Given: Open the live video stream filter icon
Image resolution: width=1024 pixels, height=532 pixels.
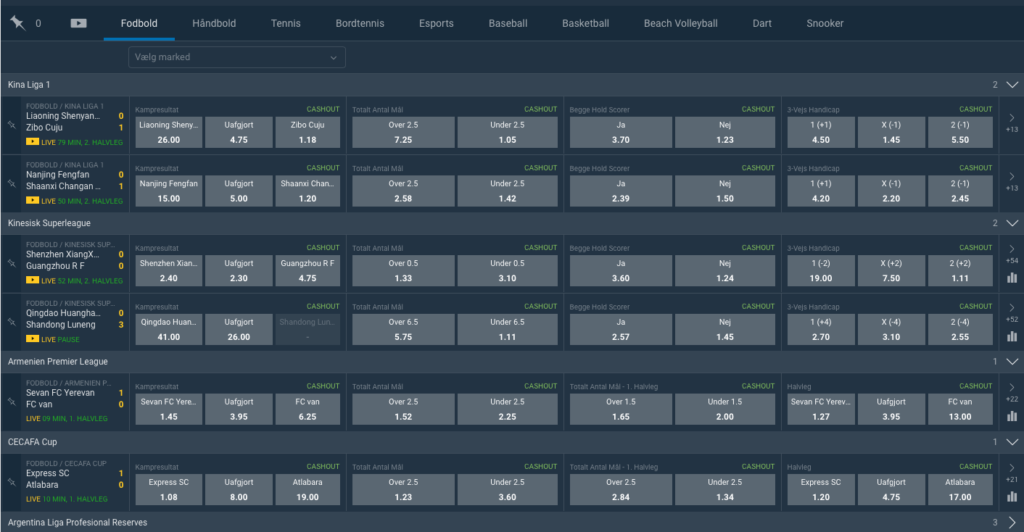Looking at the screenshot, I should [x=78, y=23].
